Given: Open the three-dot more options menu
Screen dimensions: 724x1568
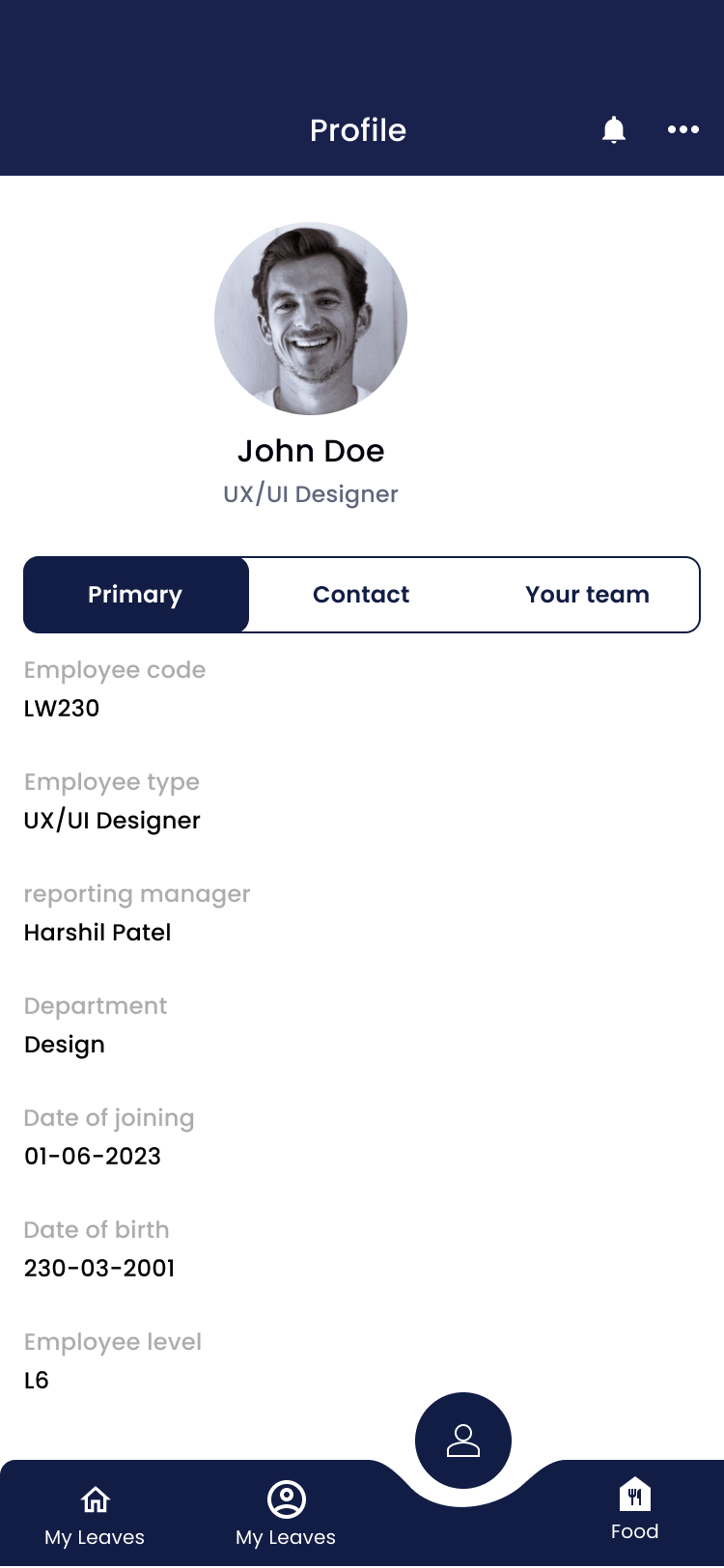Looking at the screenshot, I should [683, 129].
